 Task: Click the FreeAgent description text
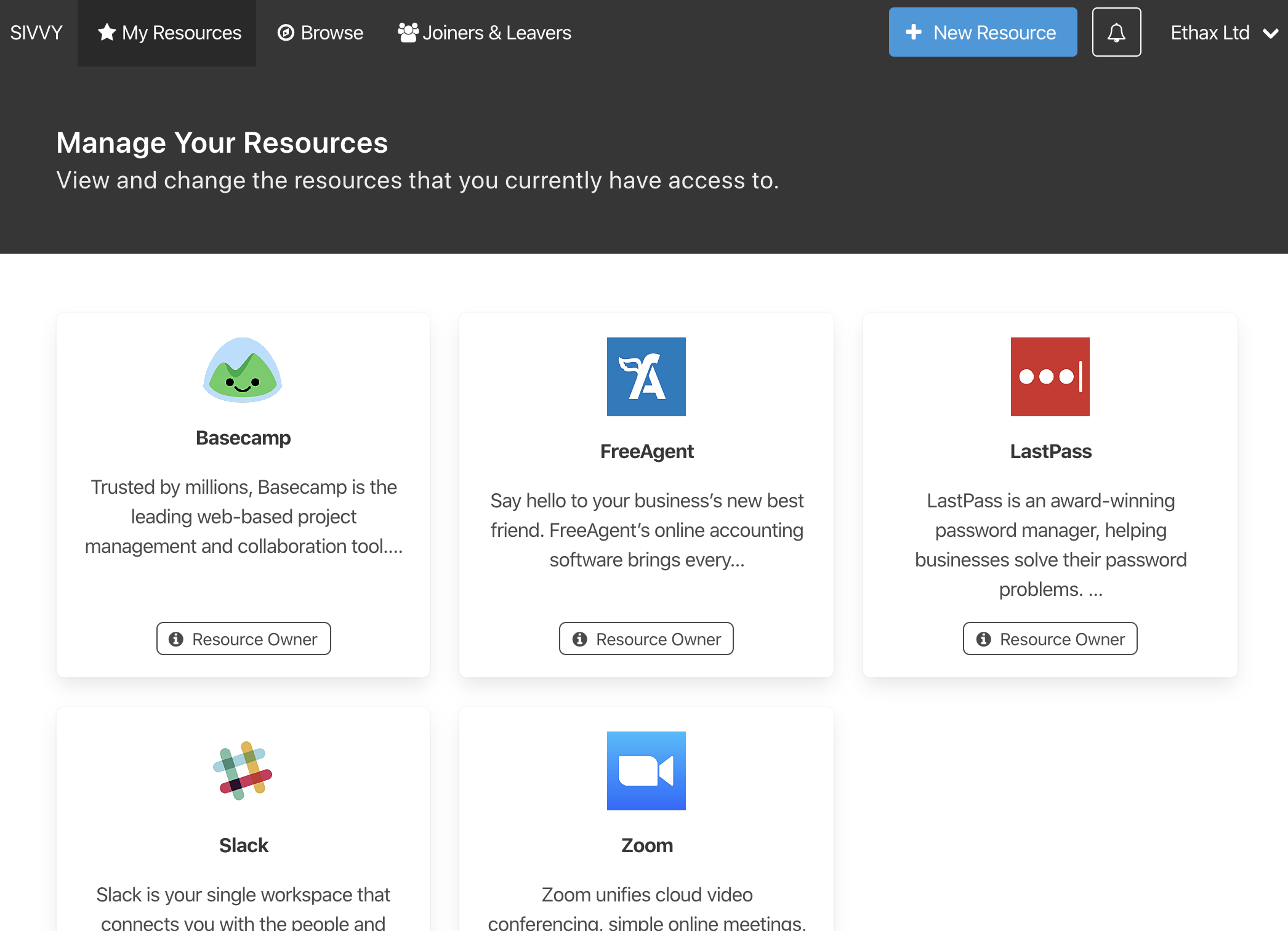pos(646,530)
